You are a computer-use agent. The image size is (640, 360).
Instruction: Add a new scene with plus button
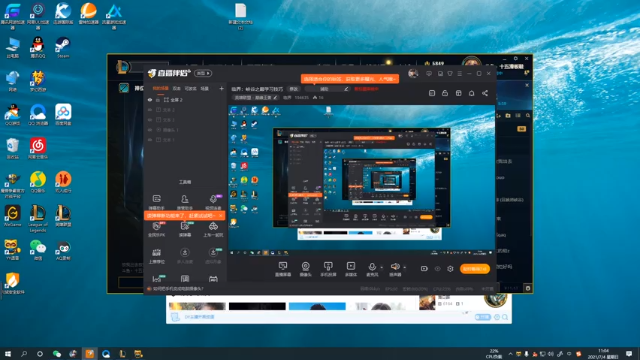click(x=221, y=88)
